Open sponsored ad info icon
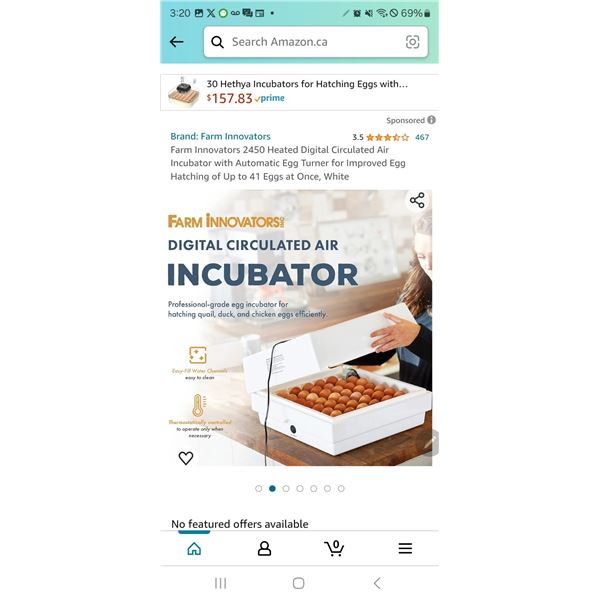This screenshot has width=600, height=600. [431, 120]
